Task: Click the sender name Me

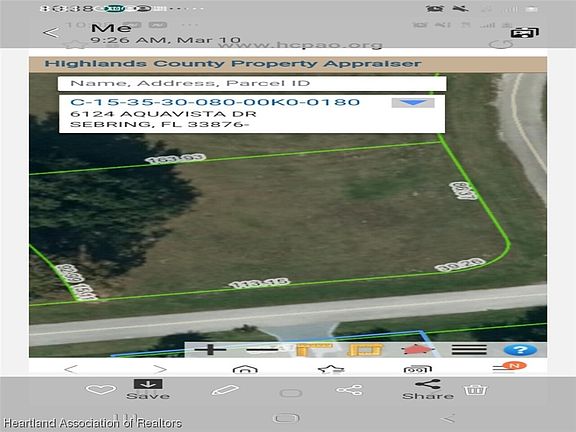Action: tap(111, 28)
